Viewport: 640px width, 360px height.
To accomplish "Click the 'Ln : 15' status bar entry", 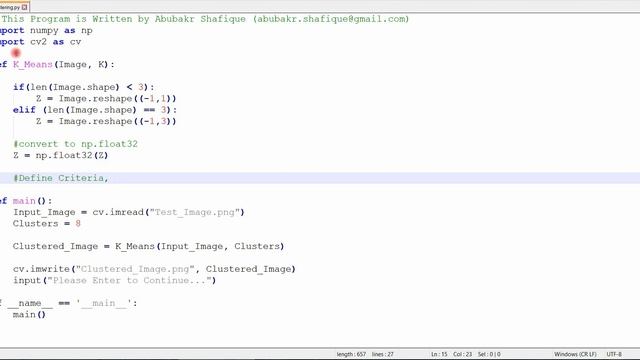I will click(439, 354).
